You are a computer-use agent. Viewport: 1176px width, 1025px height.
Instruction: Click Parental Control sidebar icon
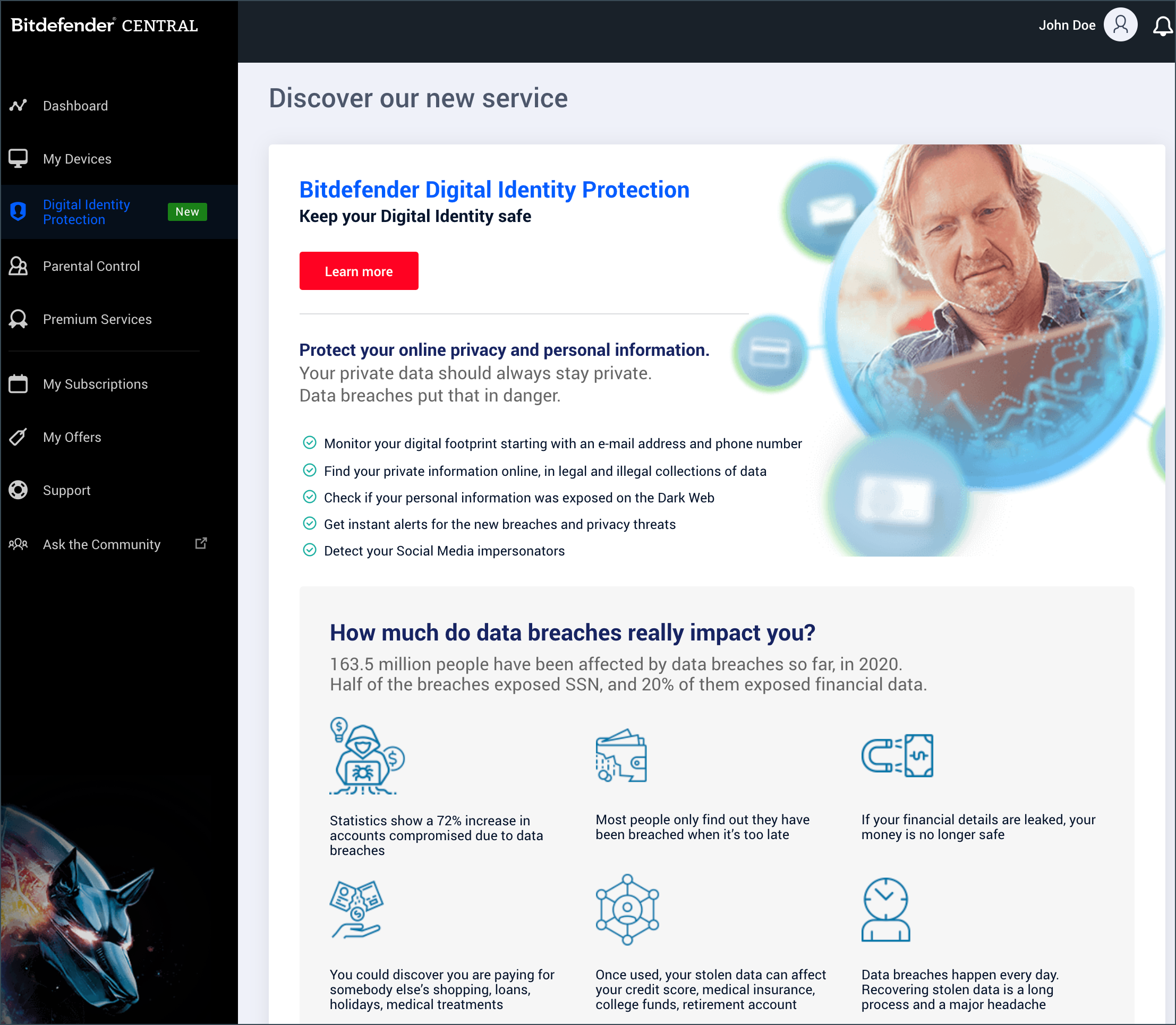pos(19,265)
